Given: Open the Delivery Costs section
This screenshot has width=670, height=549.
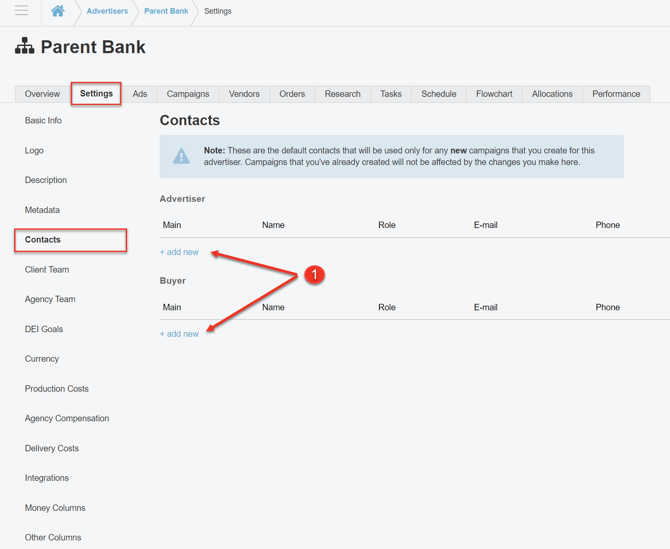Looking at the screenshot, I should 52,448.
